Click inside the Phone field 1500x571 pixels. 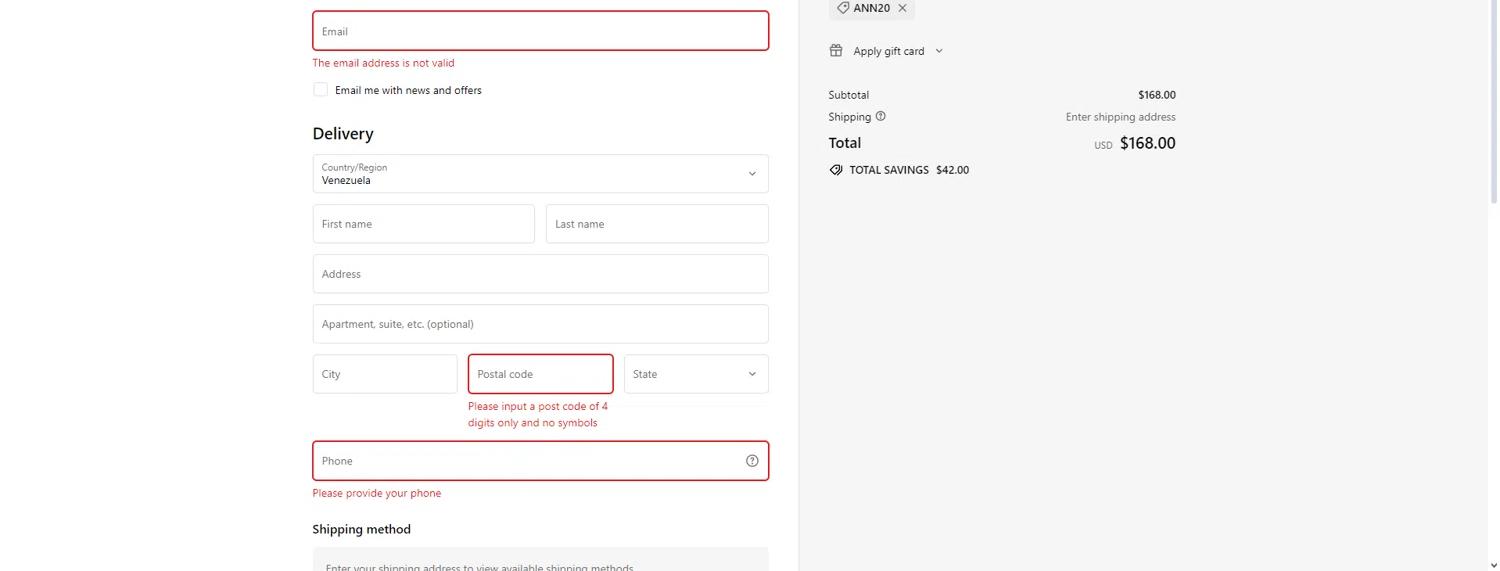525,461
